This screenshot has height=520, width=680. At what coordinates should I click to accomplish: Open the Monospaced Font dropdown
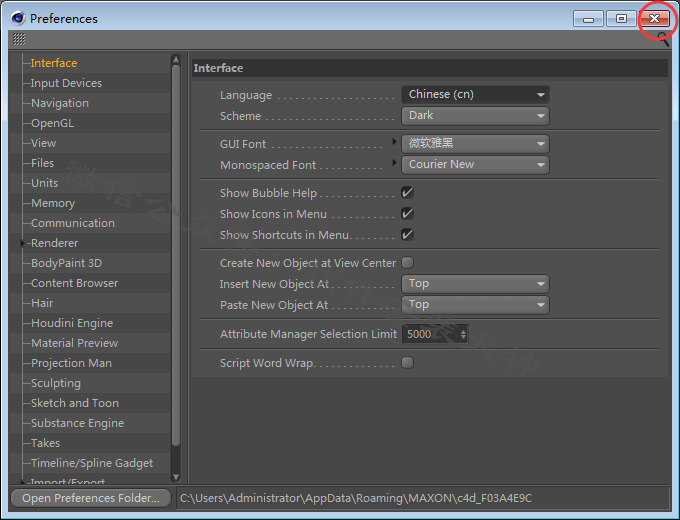[475, 165]
